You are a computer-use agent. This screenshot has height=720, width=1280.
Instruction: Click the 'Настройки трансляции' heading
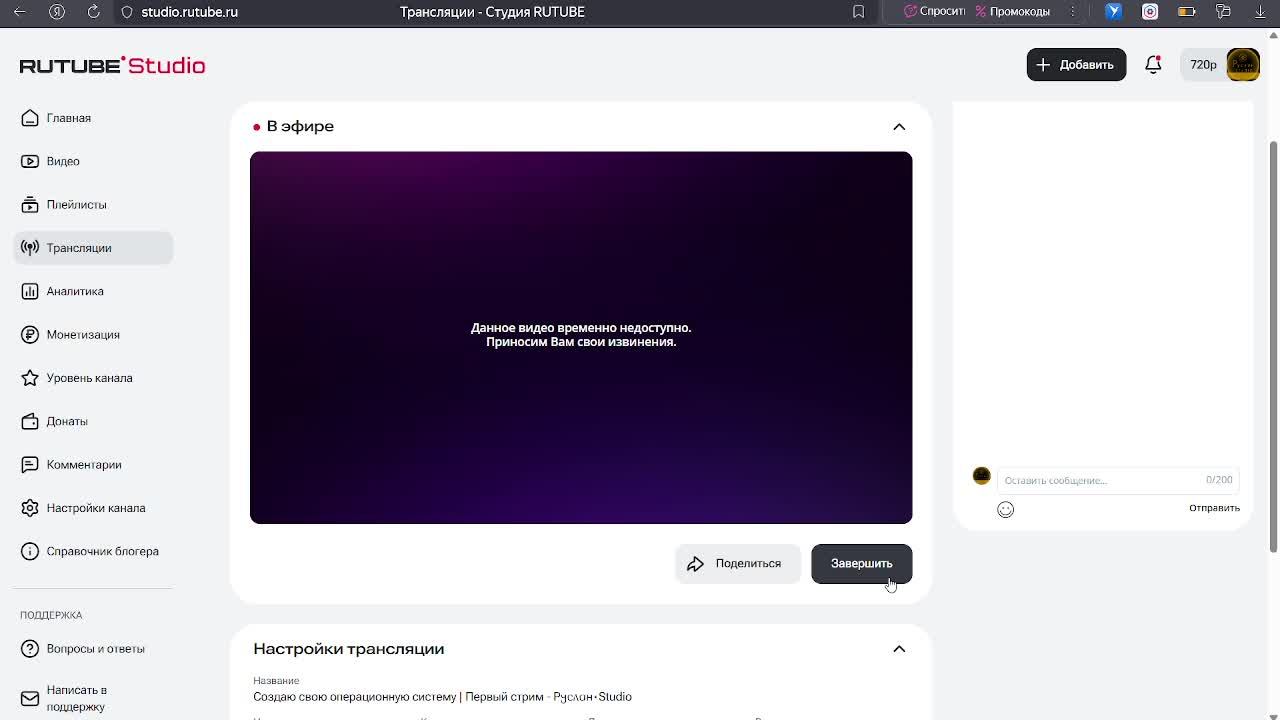click(348, 649)
